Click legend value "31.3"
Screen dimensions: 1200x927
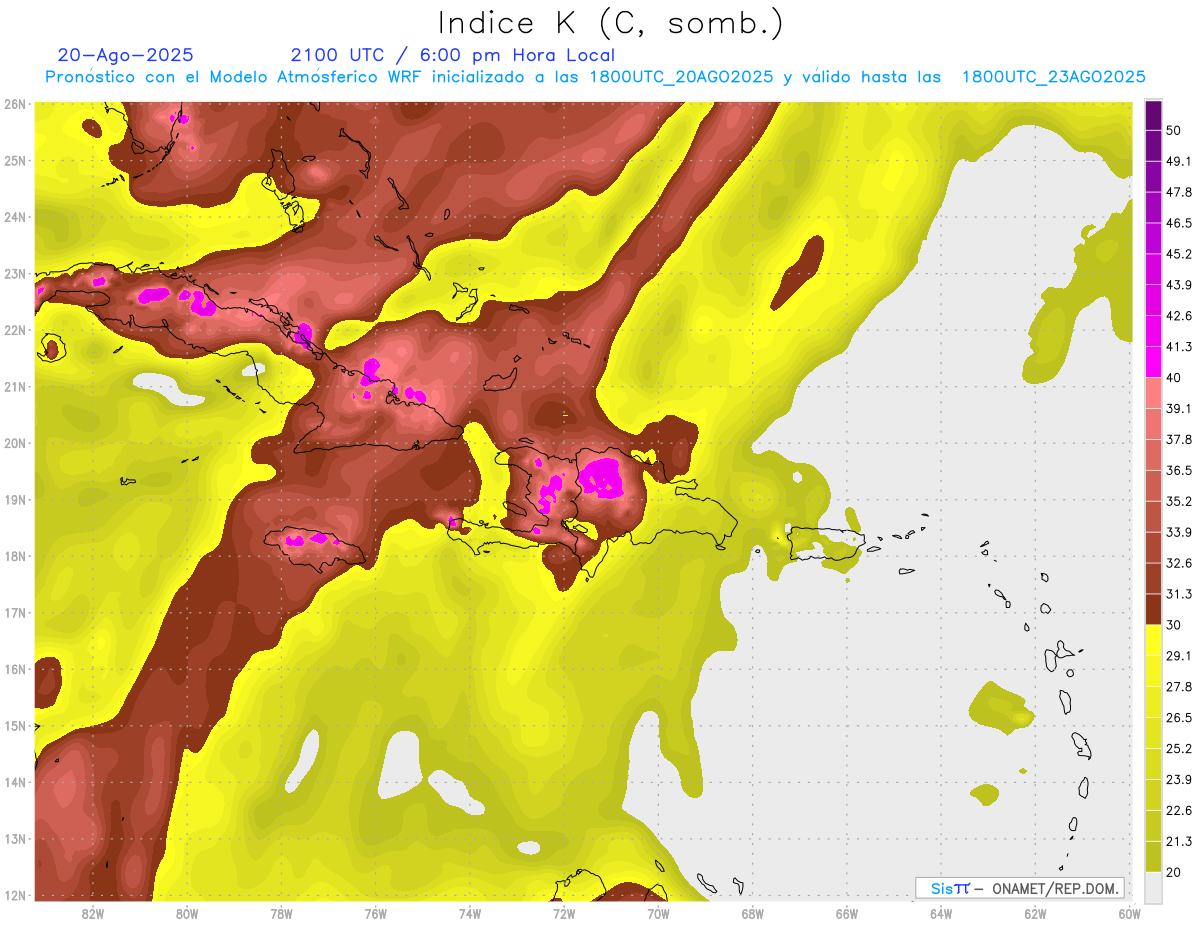tap(1179, 595)
